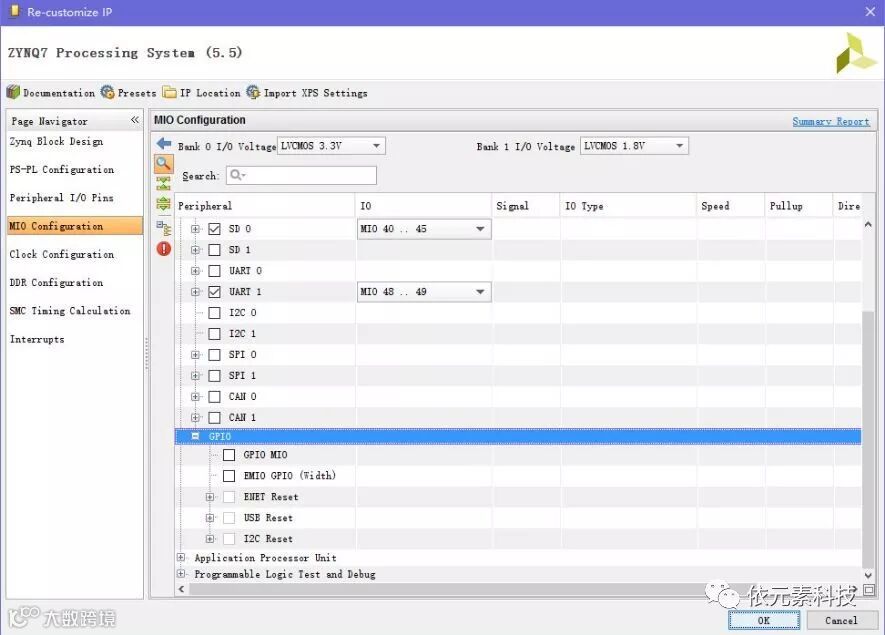Open the Summary Report link
885x635 pixels.
click(x=831, y=121)
